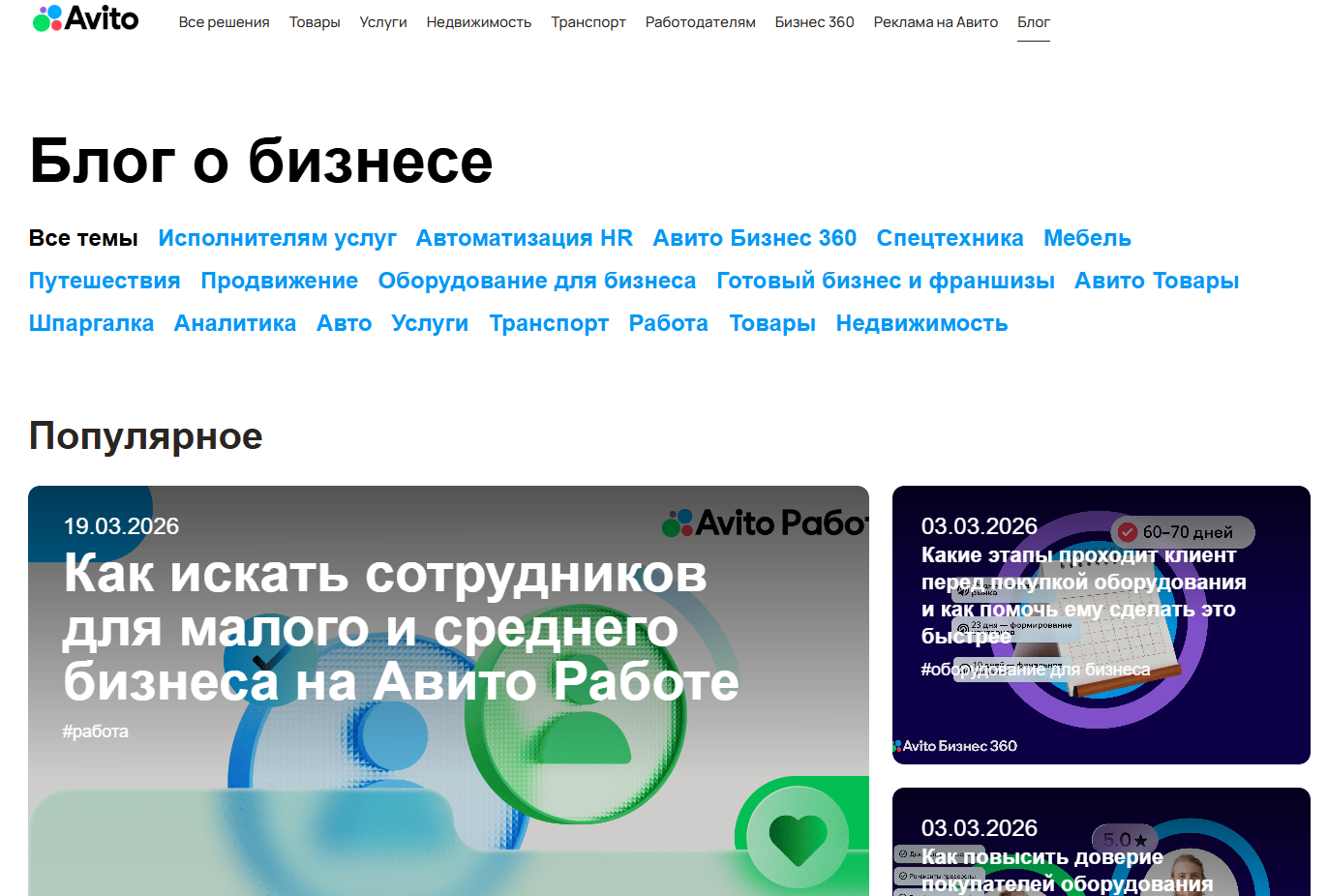Select Работодателям in the header
Screen dimensions: 1328x896
click(x=701, y=22)
